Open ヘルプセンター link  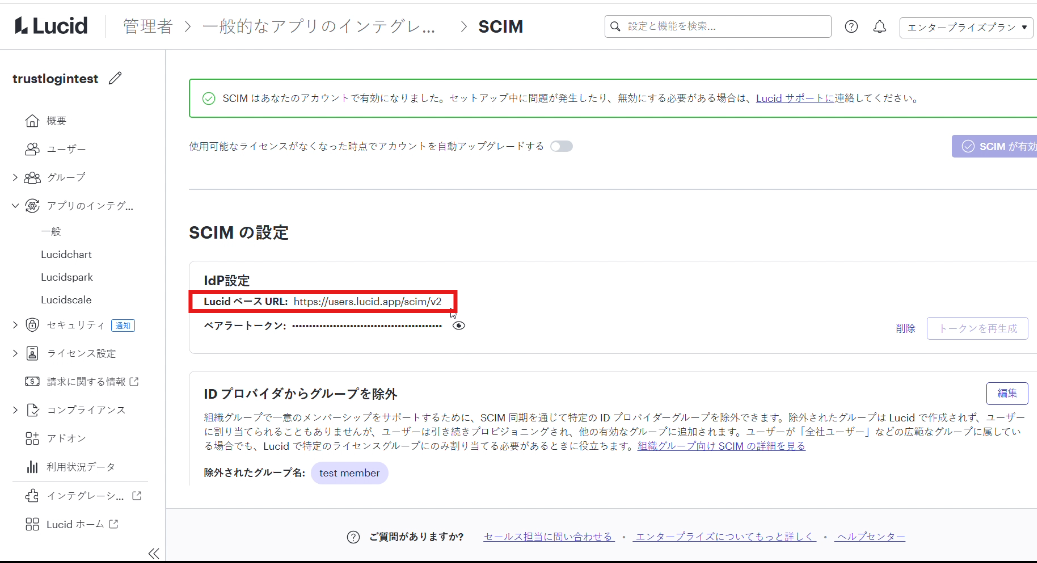(870, 537)
